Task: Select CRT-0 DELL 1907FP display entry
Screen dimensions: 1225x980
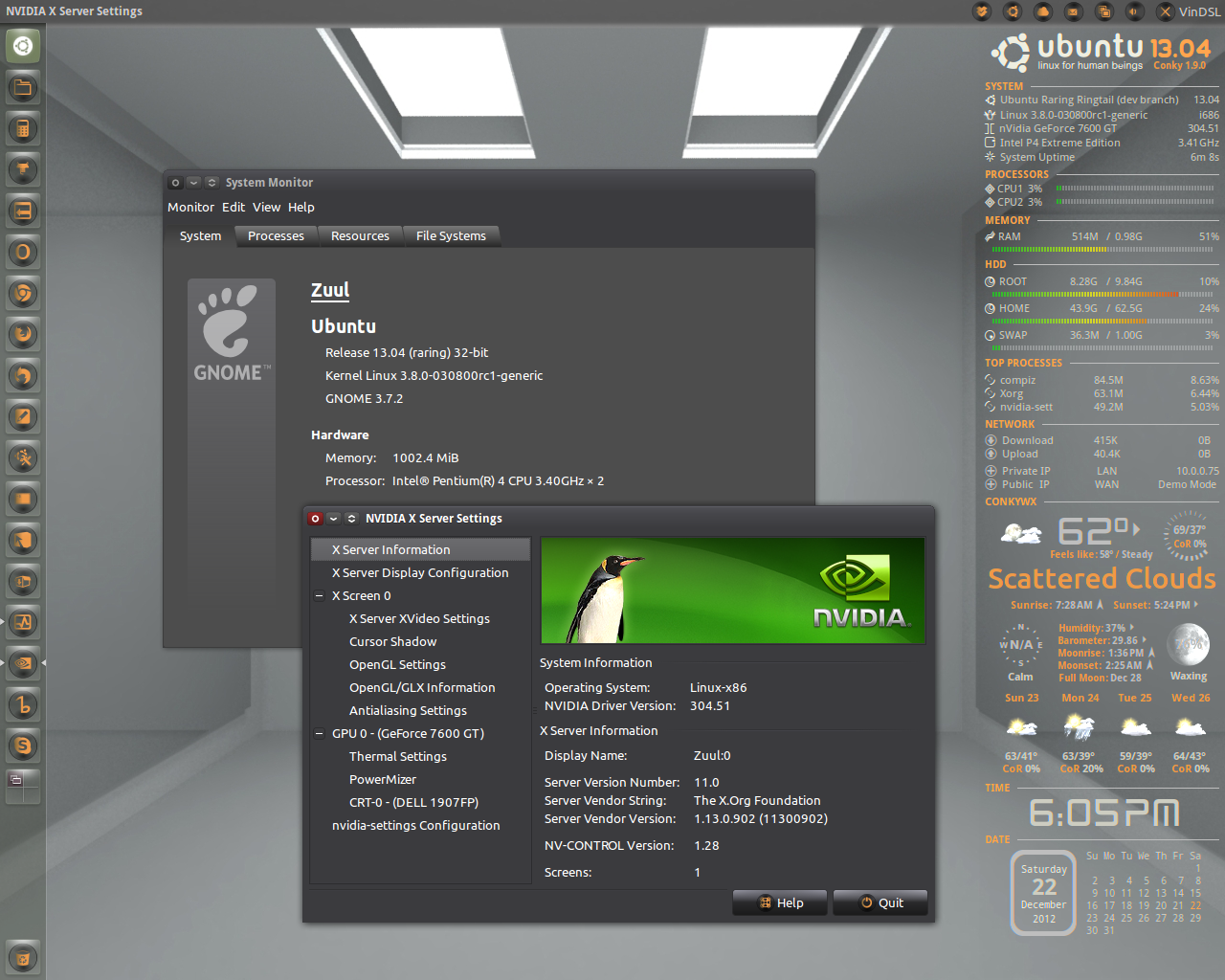Action: click(413, 802)
